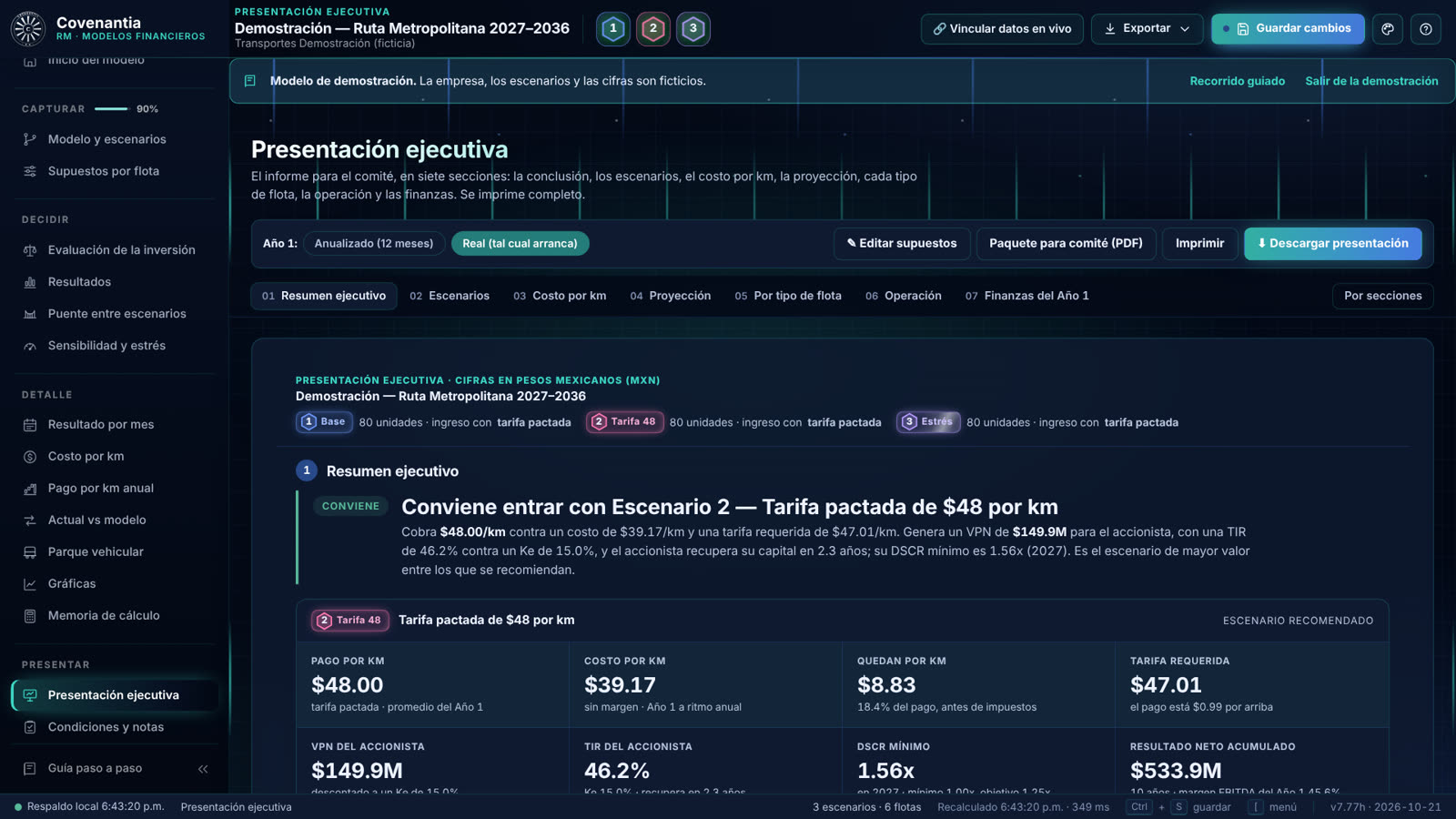Open the Exportar dropdown

pos(1147,29)
